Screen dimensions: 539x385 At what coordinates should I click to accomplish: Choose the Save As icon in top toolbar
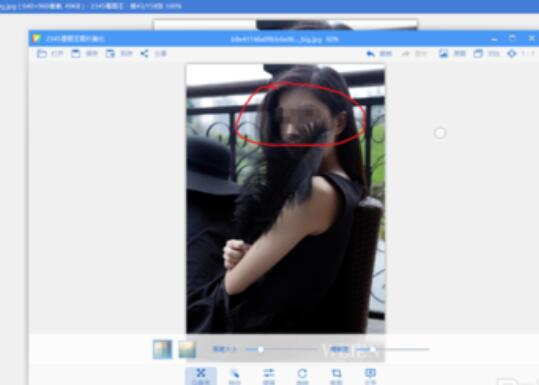tap(110, 54)
